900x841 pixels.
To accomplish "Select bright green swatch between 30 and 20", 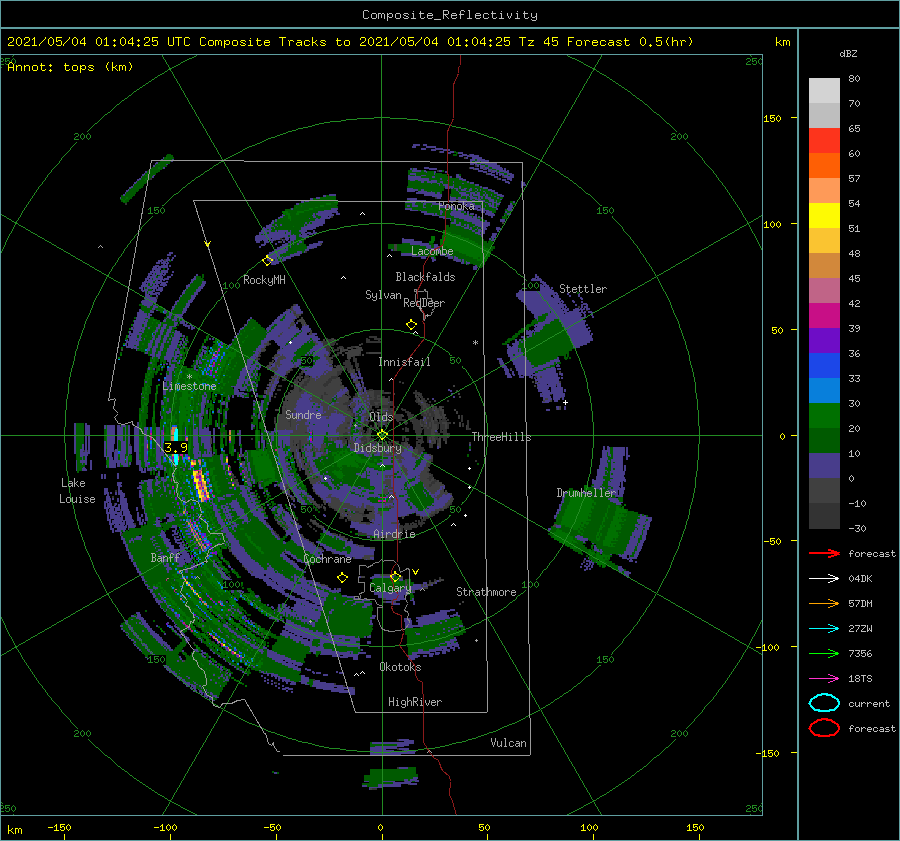I will [824, 416].
